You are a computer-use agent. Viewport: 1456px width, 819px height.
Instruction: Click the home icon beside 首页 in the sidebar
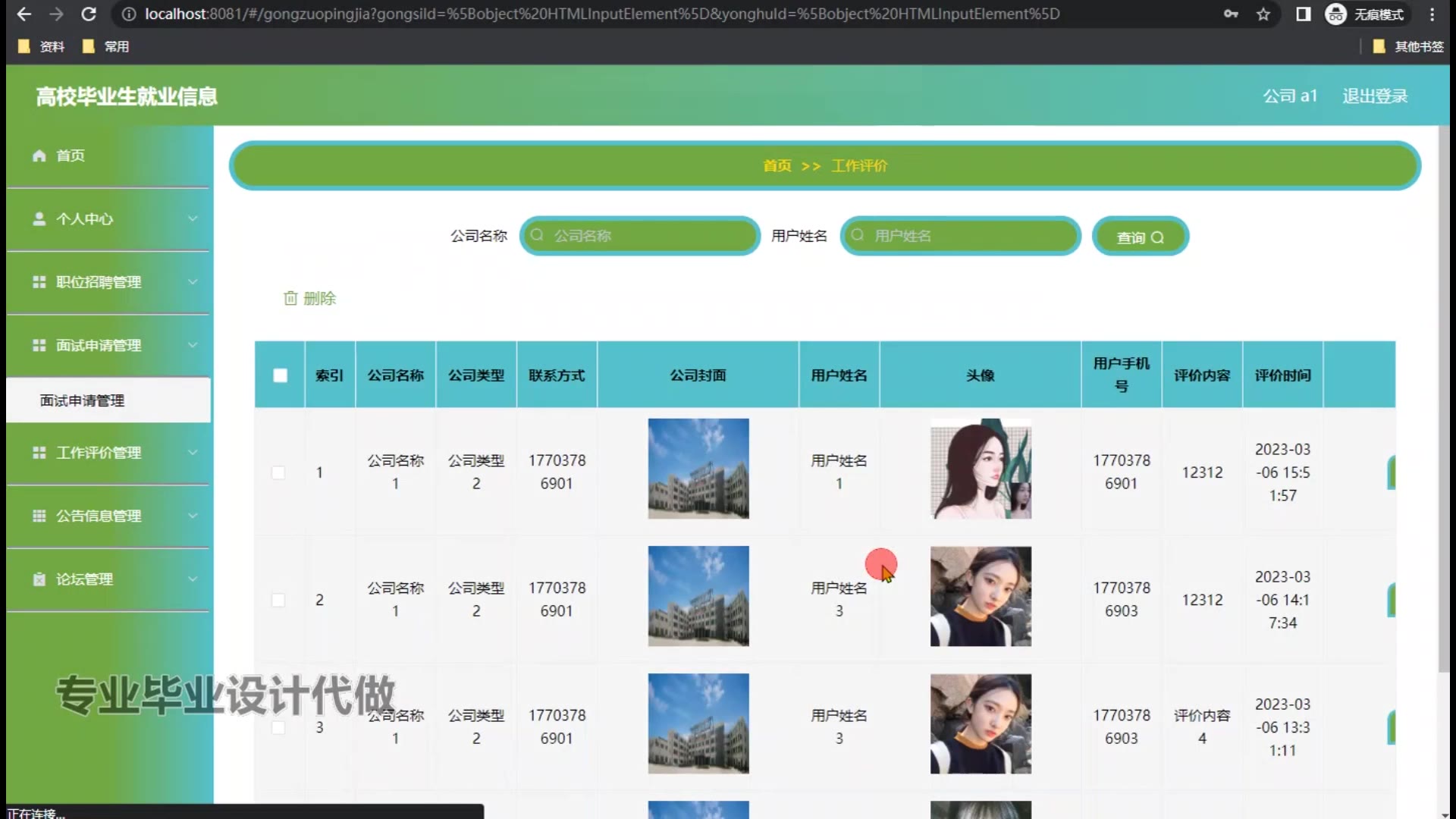click(39, 155)
